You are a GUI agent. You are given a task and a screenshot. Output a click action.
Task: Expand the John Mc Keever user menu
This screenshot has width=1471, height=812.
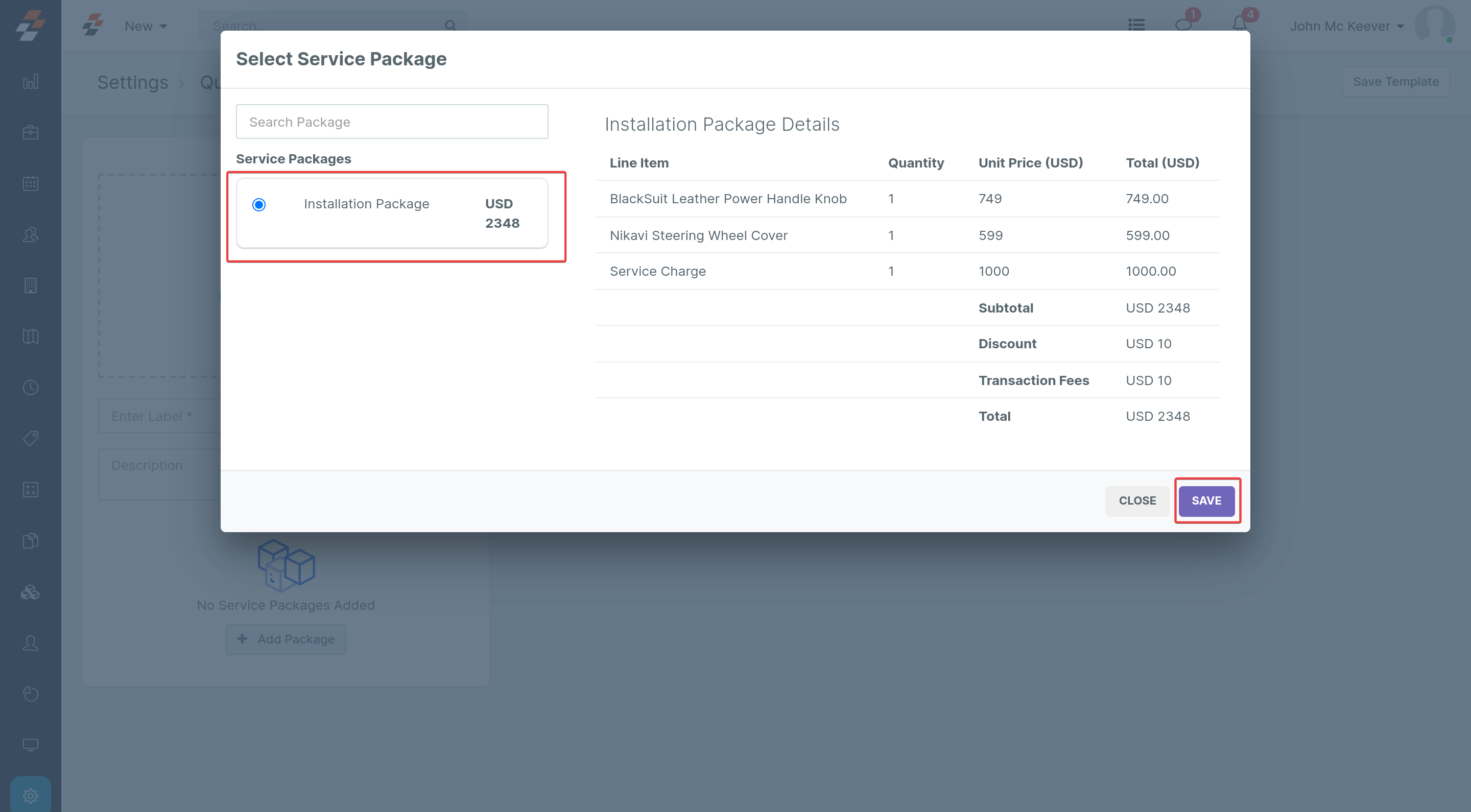(1346, 26)
